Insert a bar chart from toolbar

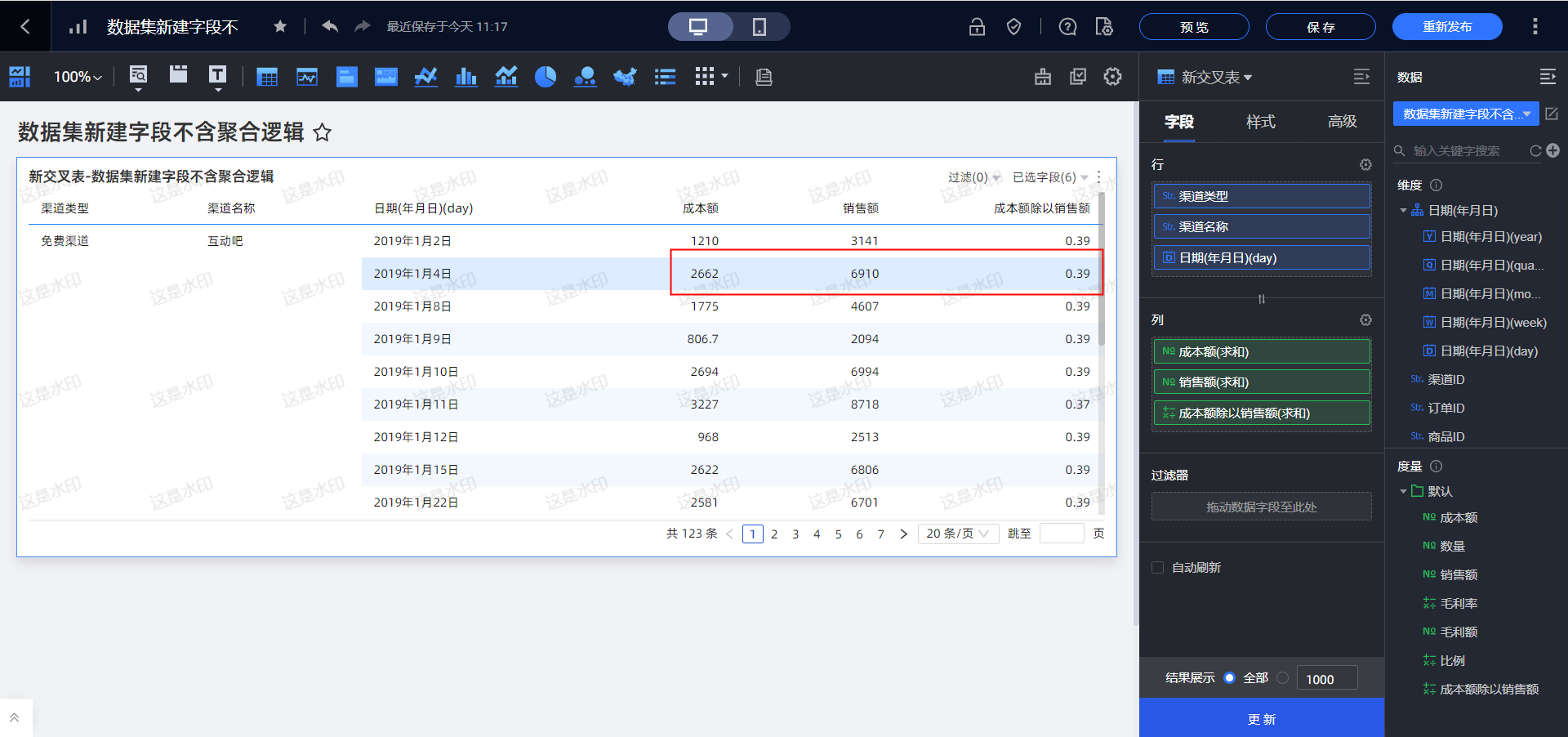click(465, 77)
